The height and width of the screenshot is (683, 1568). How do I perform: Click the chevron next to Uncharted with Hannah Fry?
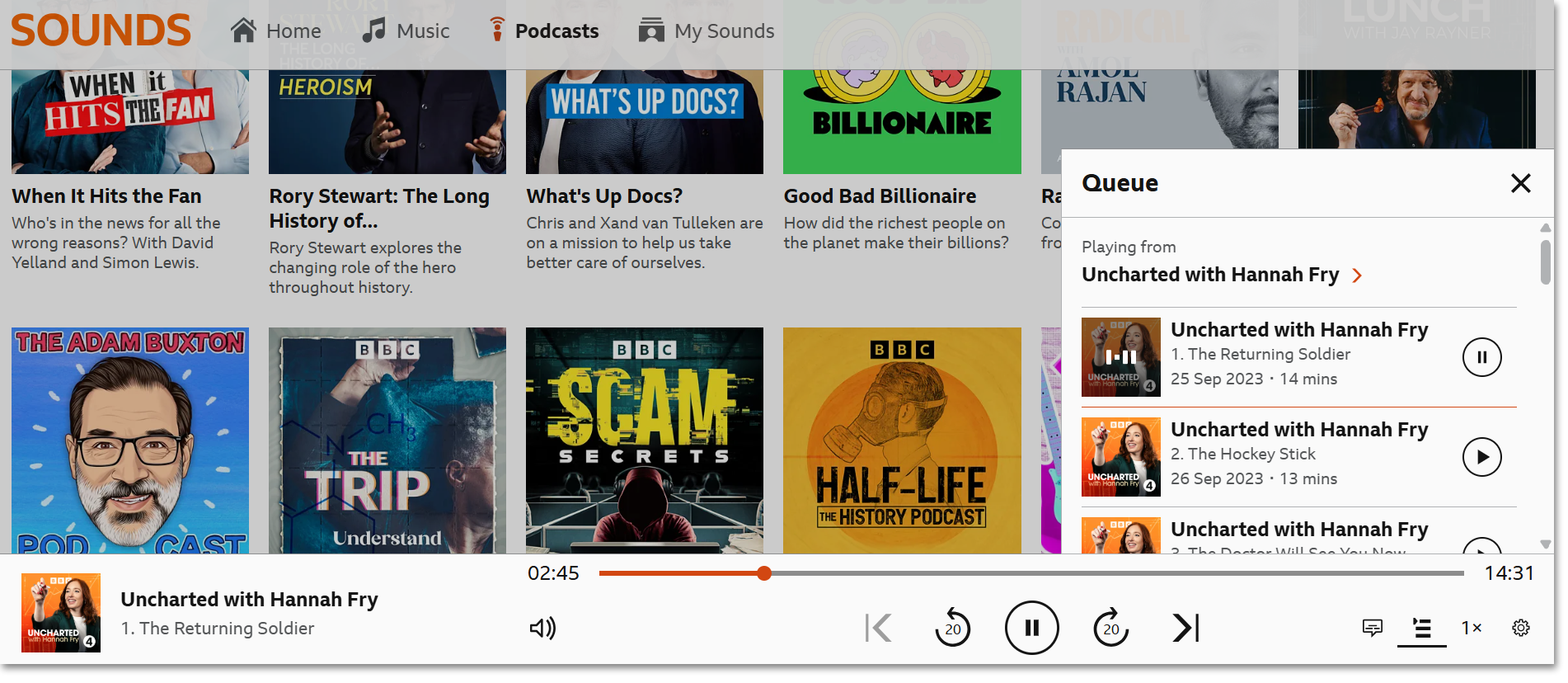point(1357,276)
